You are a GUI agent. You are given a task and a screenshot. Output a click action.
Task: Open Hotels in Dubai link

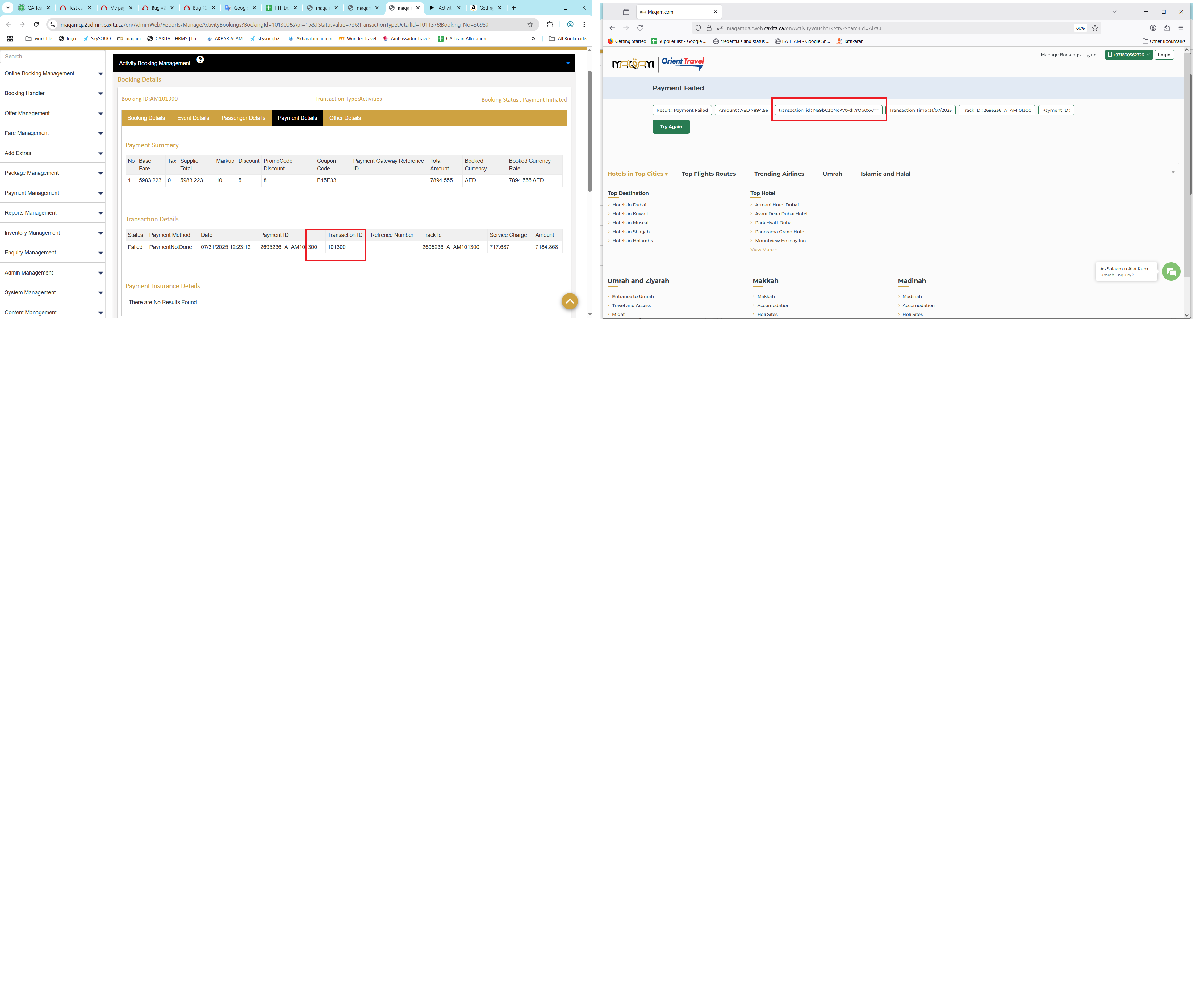point(629,205)
